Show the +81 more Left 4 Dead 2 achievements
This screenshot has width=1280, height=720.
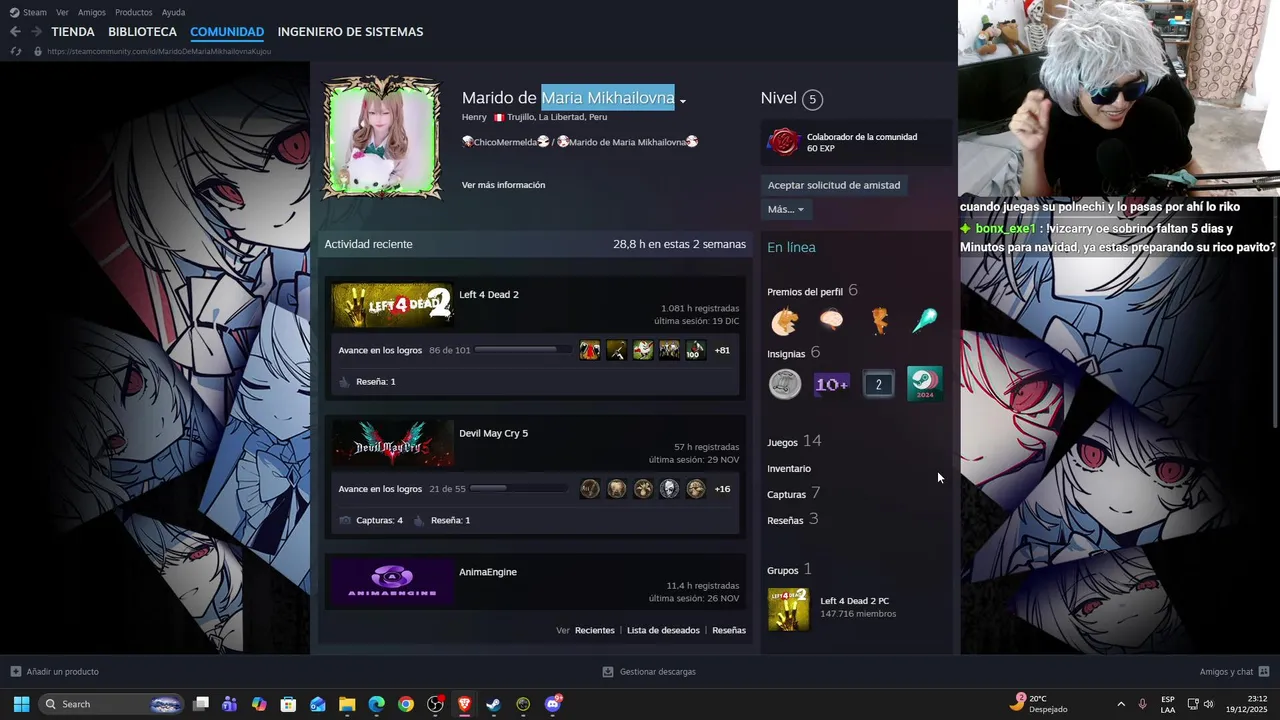coord(722,350)
